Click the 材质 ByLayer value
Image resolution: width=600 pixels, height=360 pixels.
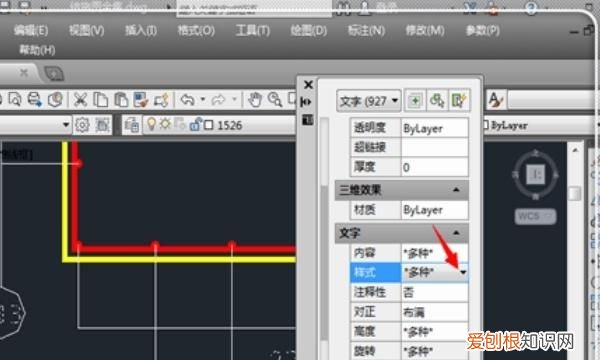[x=434, y=210]
